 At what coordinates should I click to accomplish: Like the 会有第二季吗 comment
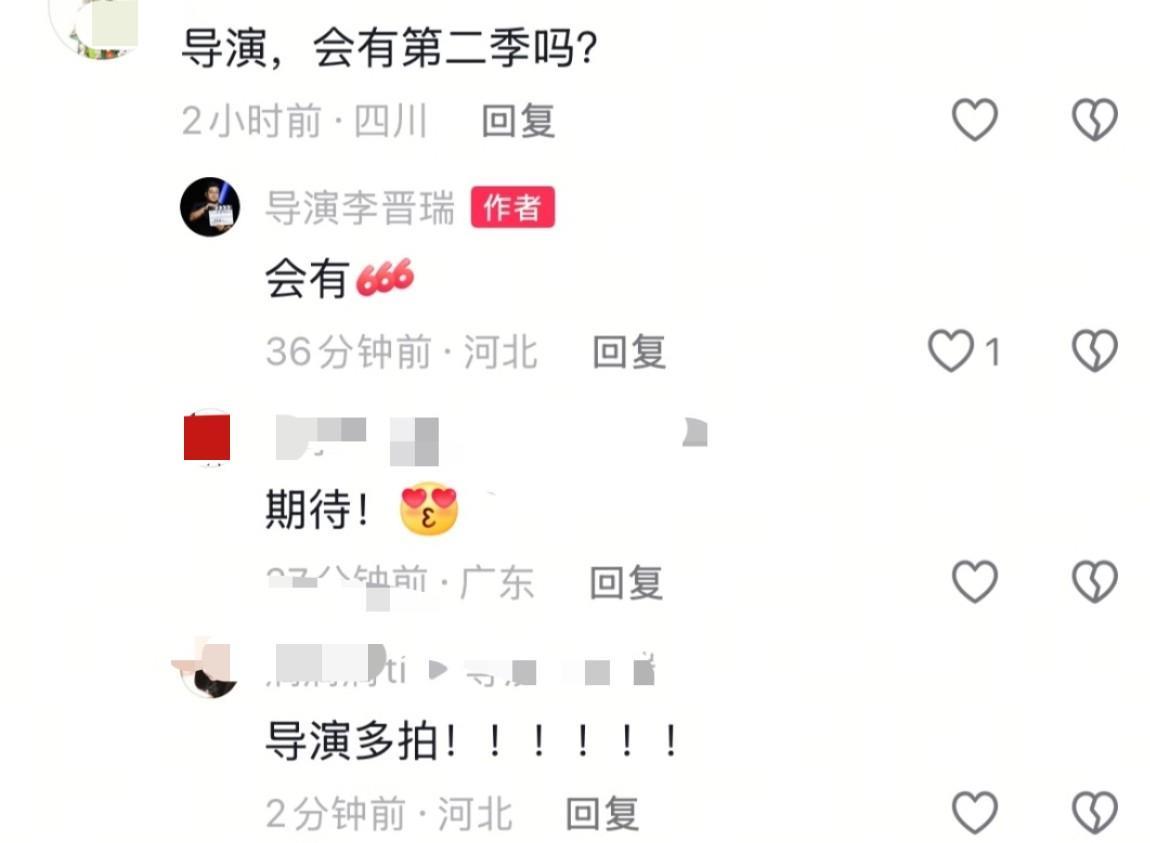tap(975, 120)
